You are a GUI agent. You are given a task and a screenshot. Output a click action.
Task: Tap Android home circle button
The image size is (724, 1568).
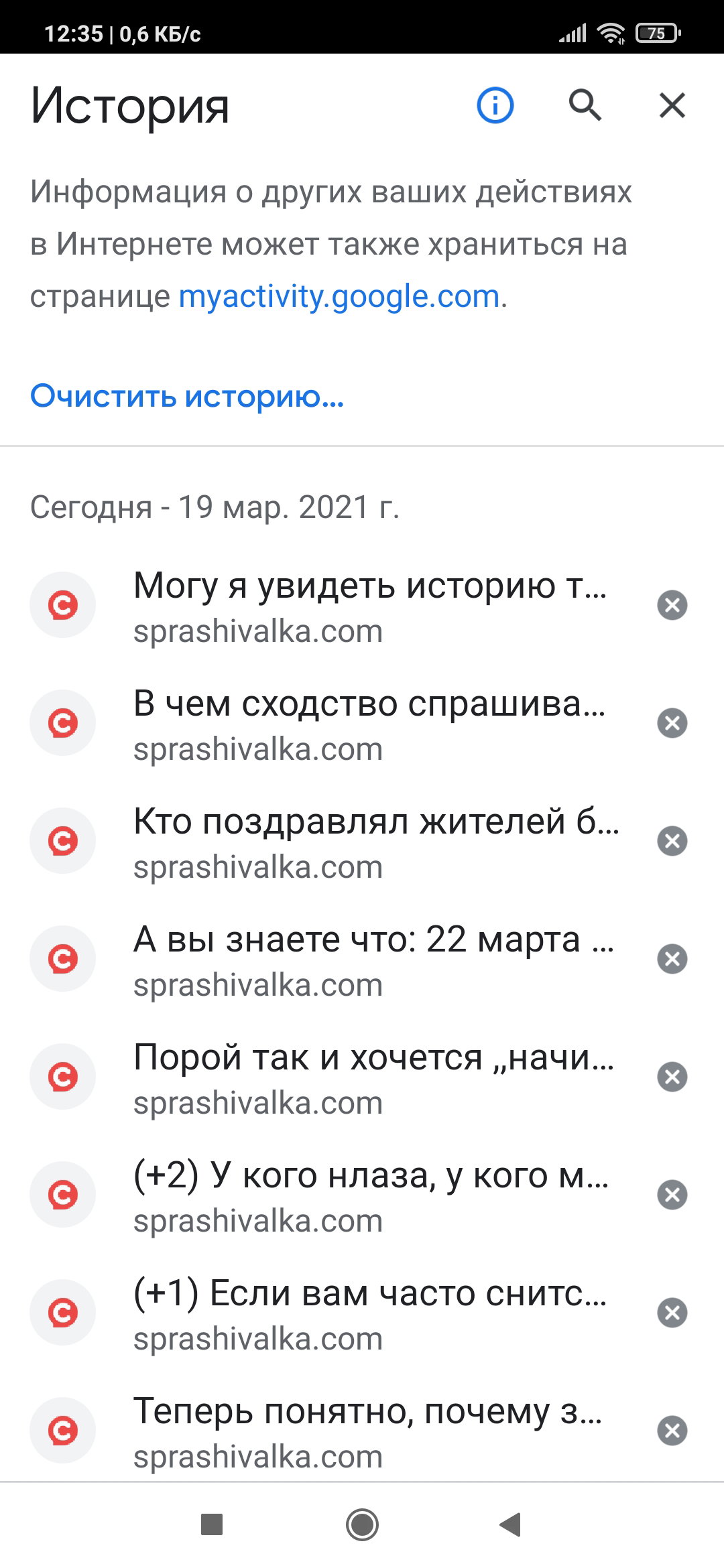coord(362,1524)
